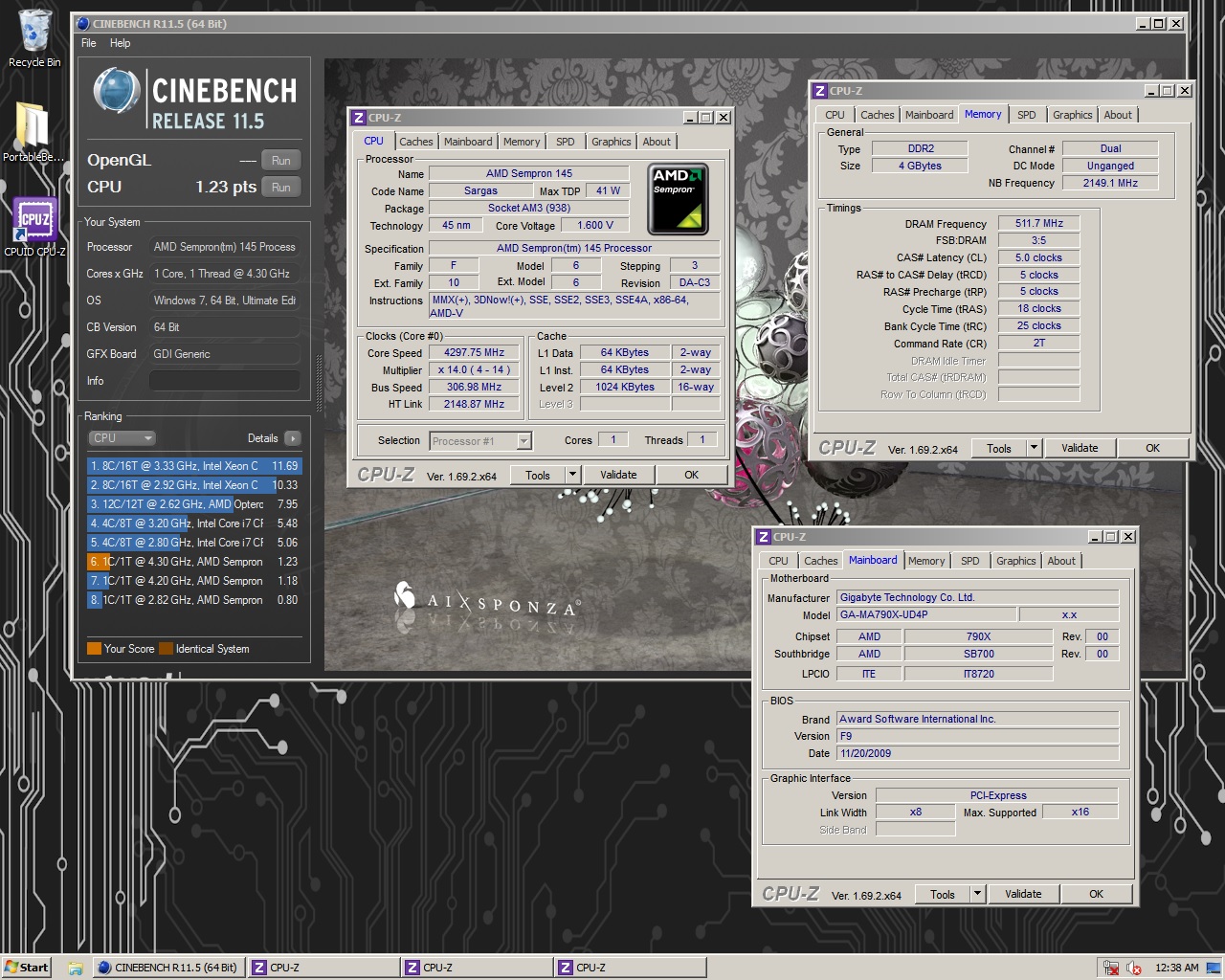Select ranking row 6 AMD Sempron 1.23
1225x980 pixels.
tap(194, 562)
